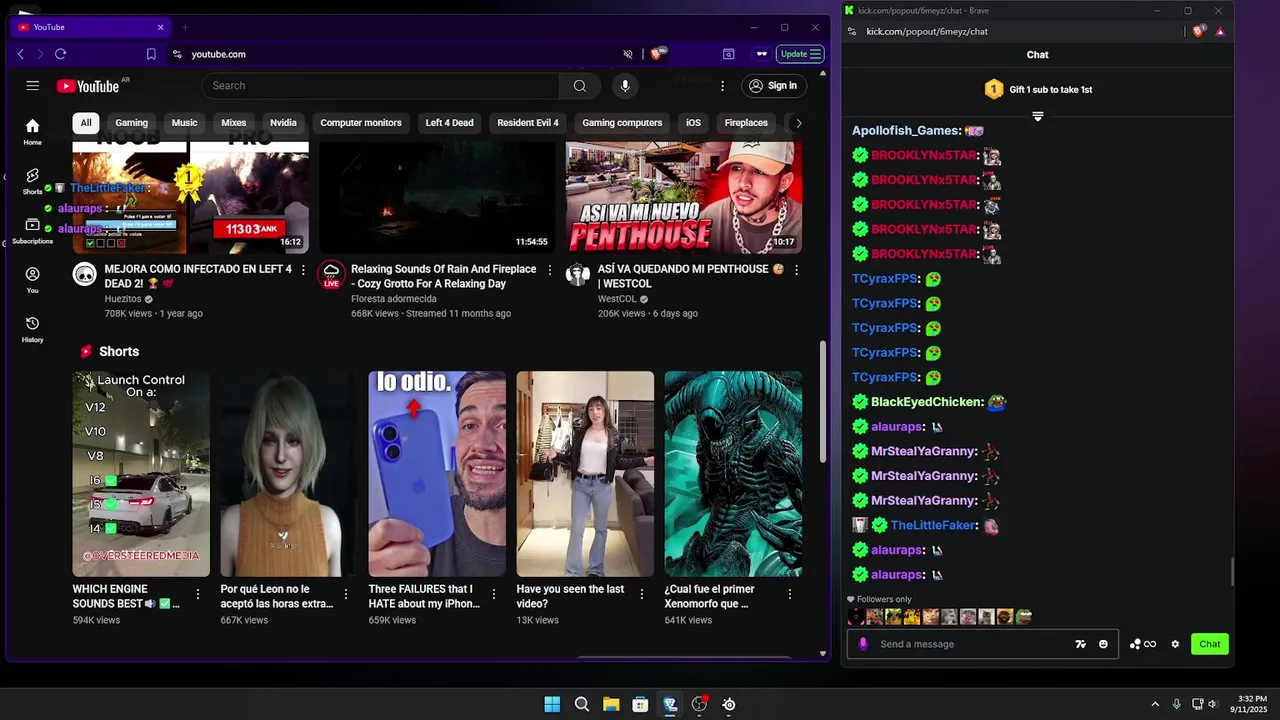Click the green Chat send button
This screenshot has height=720, width=1280.
point(1210,644)
